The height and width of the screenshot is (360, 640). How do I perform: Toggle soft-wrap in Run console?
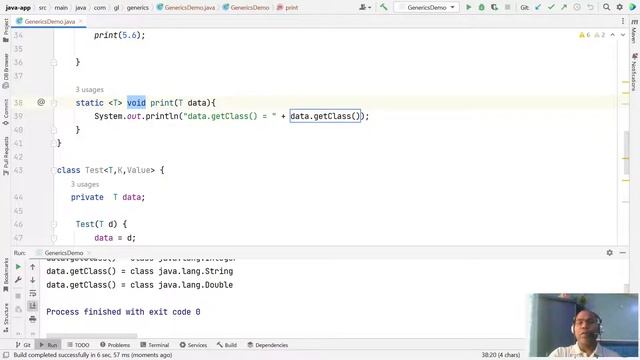point(33,293)
